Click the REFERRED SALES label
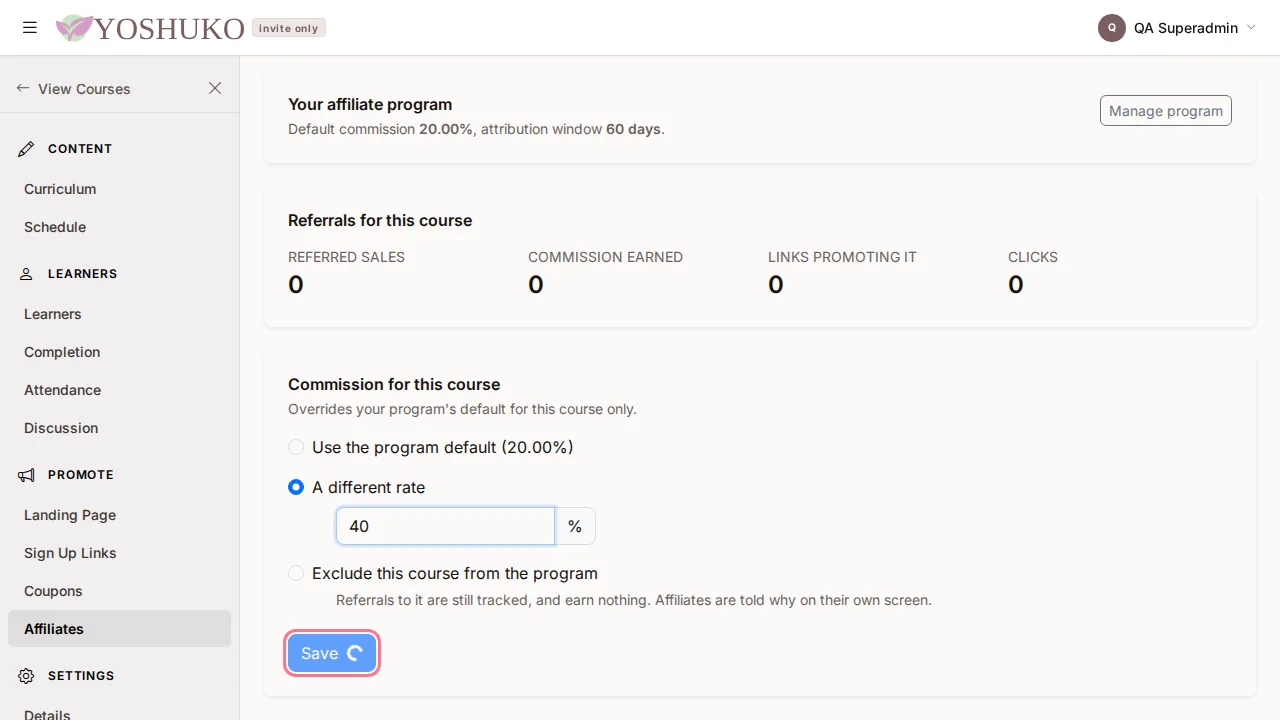Image resolution: width=1280 pixels, height=720 pixels. click(x=346, y=257)
